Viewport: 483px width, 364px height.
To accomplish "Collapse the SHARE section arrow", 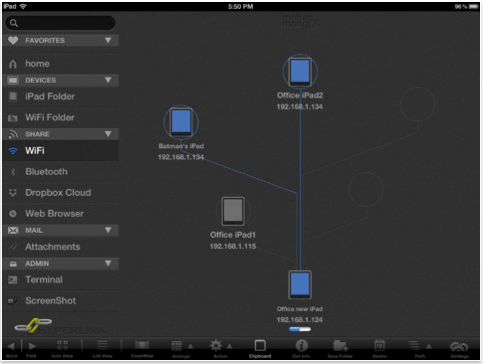I will [108, 134].
